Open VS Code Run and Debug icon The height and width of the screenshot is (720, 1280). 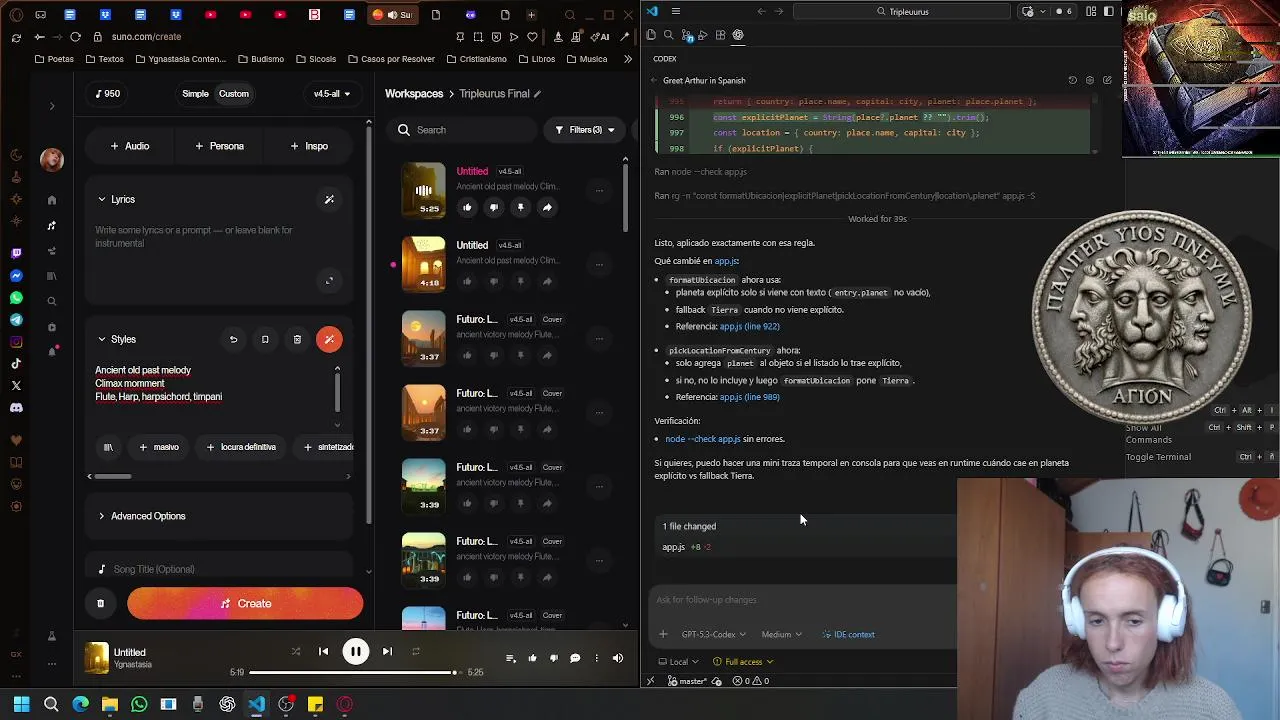(x=703, y=35)
